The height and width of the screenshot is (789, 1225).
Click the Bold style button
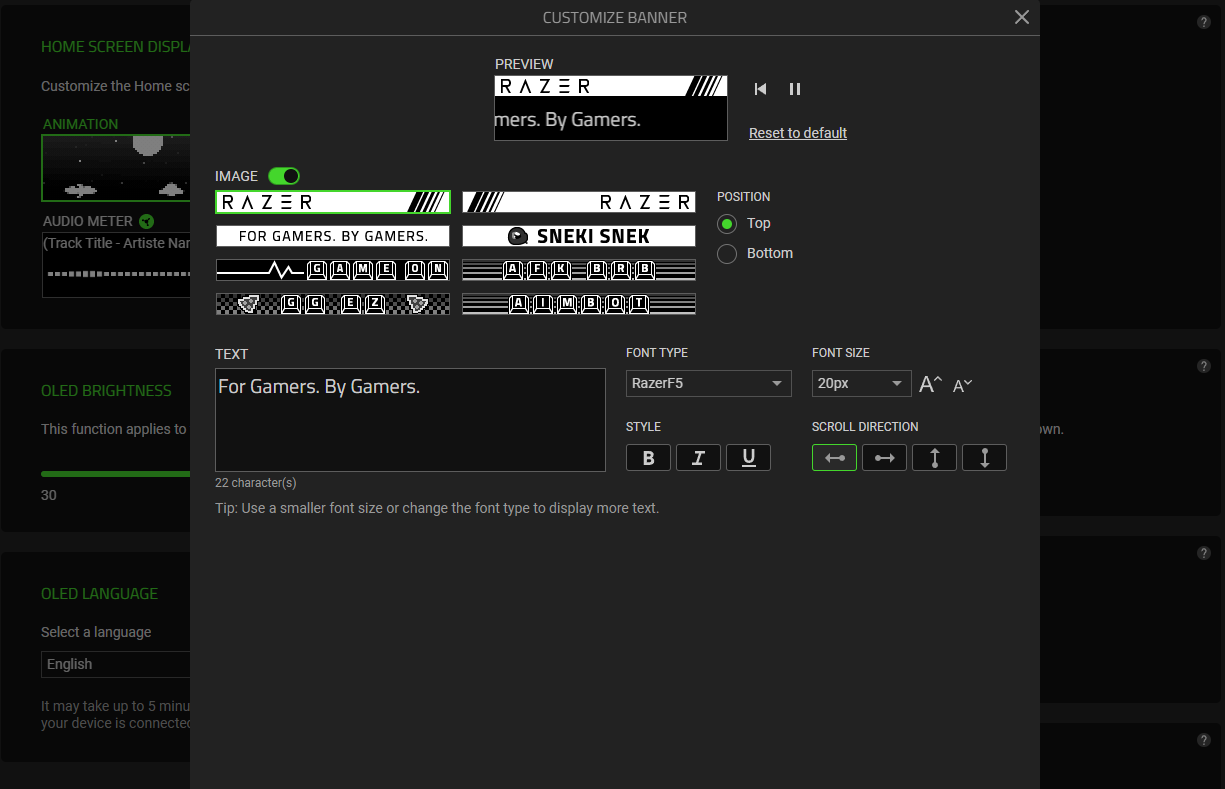tap(648, 458)
